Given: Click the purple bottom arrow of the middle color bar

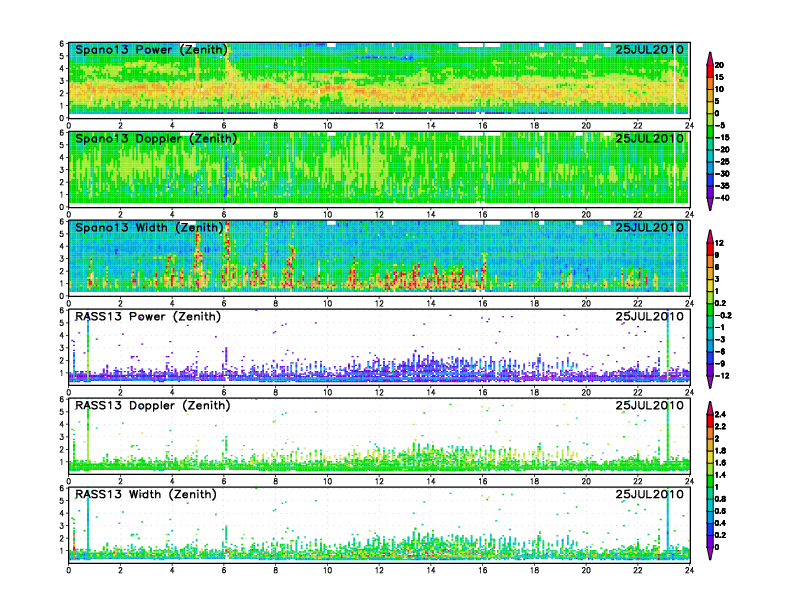Looking at the screenshot, I should point(710,382).
